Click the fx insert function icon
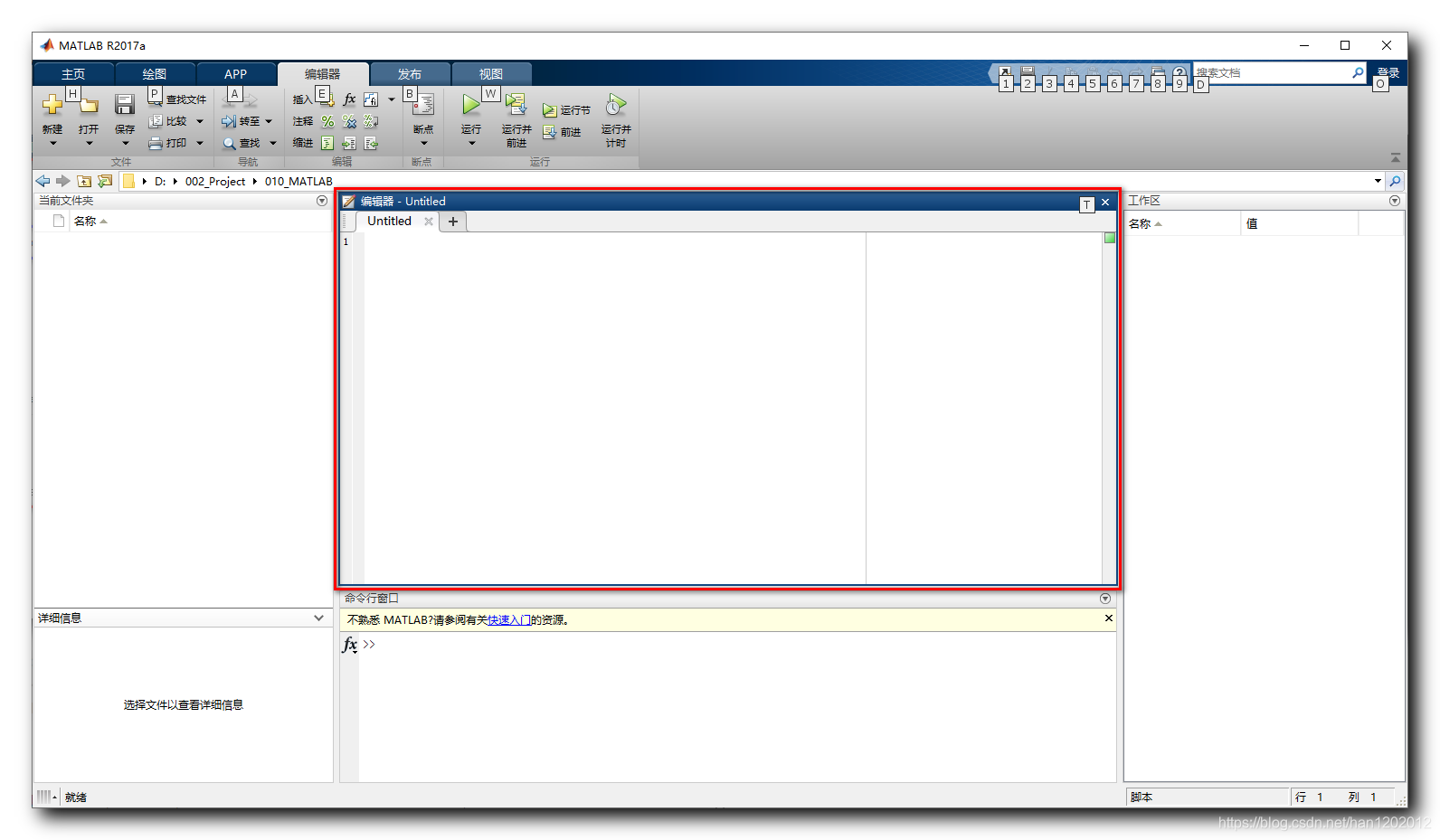The width and height of the screenshot is (1440, 840). (x=350, y=99)
